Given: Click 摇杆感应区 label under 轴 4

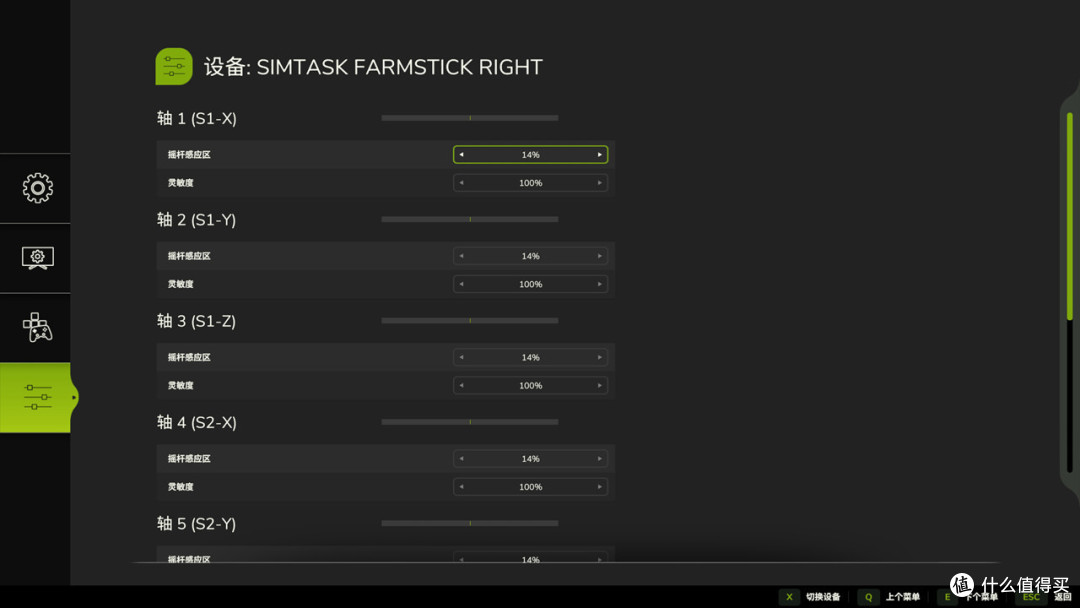Looking at the screenshot, I should (189, 459).
